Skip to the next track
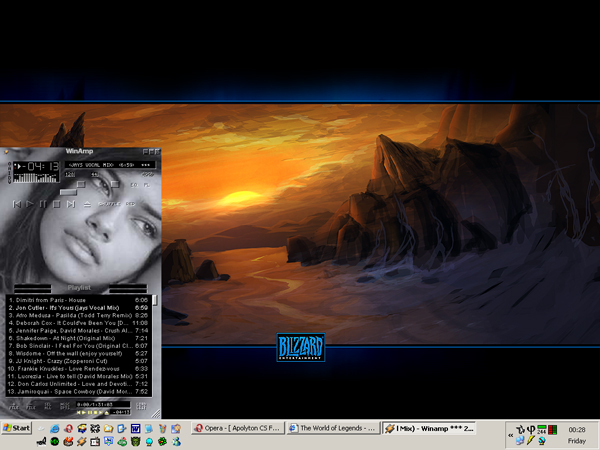 [x=72, y=204]
